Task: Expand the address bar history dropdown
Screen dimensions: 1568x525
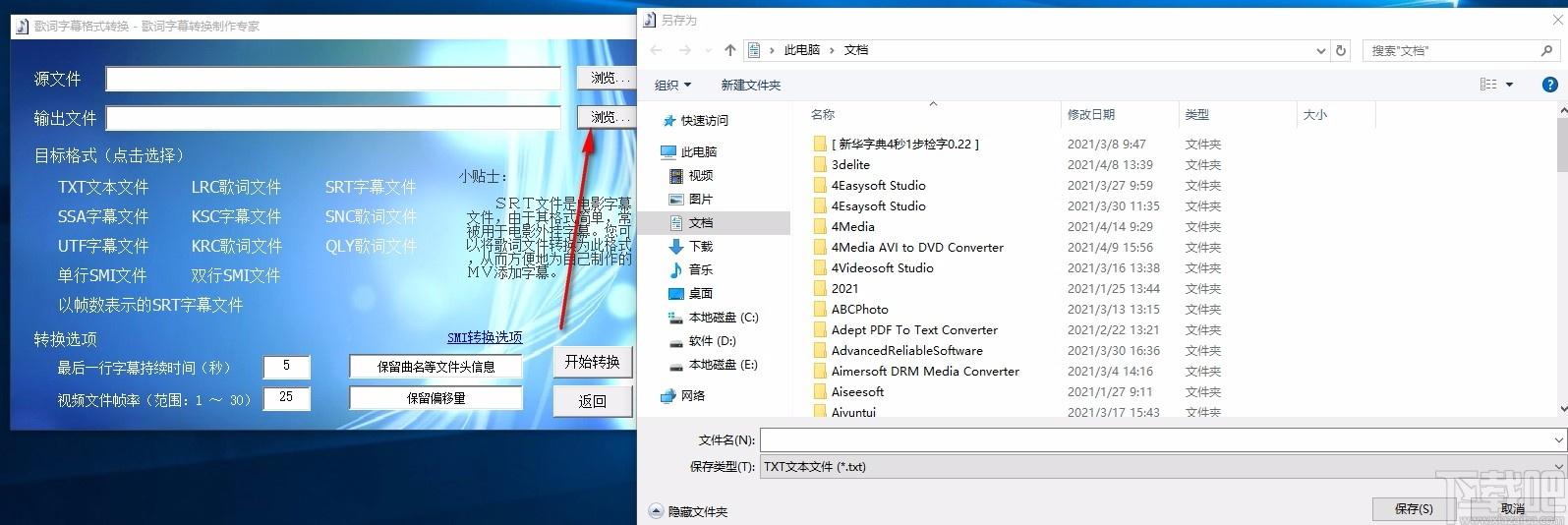Action: (1320, 50)
